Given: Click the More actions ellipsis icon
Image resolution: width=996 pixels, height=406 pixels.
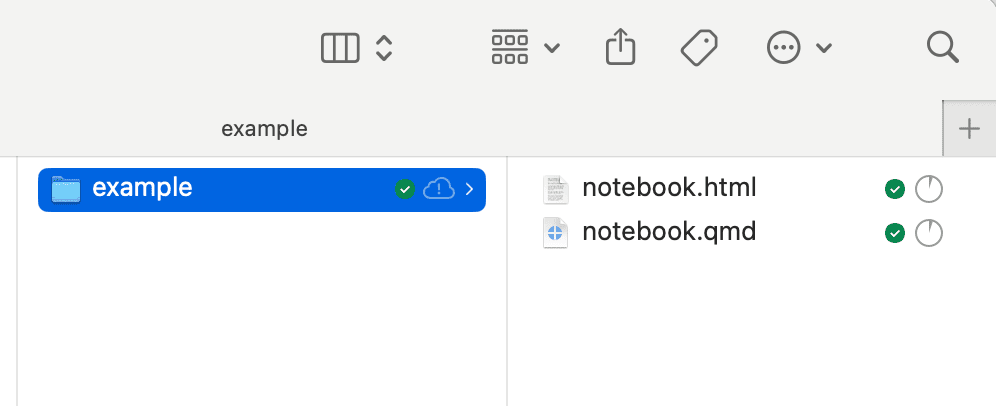Looking at the screenshot, I should 784,48.
